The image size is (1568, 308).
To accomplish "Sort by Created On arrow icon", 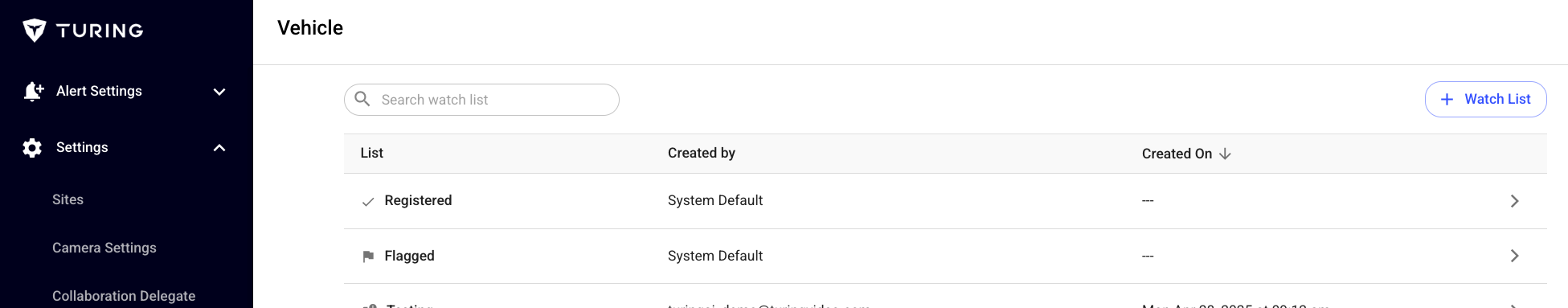I will coord(1225,154).
